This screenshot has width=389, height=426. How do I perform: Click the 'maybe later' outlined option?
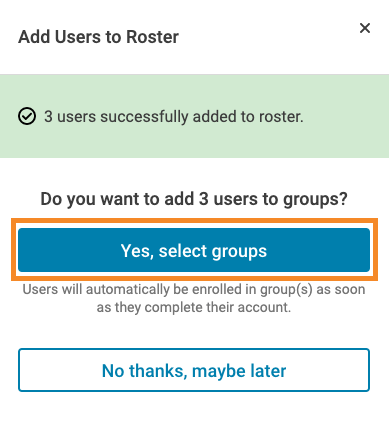[x=194, y=370]
